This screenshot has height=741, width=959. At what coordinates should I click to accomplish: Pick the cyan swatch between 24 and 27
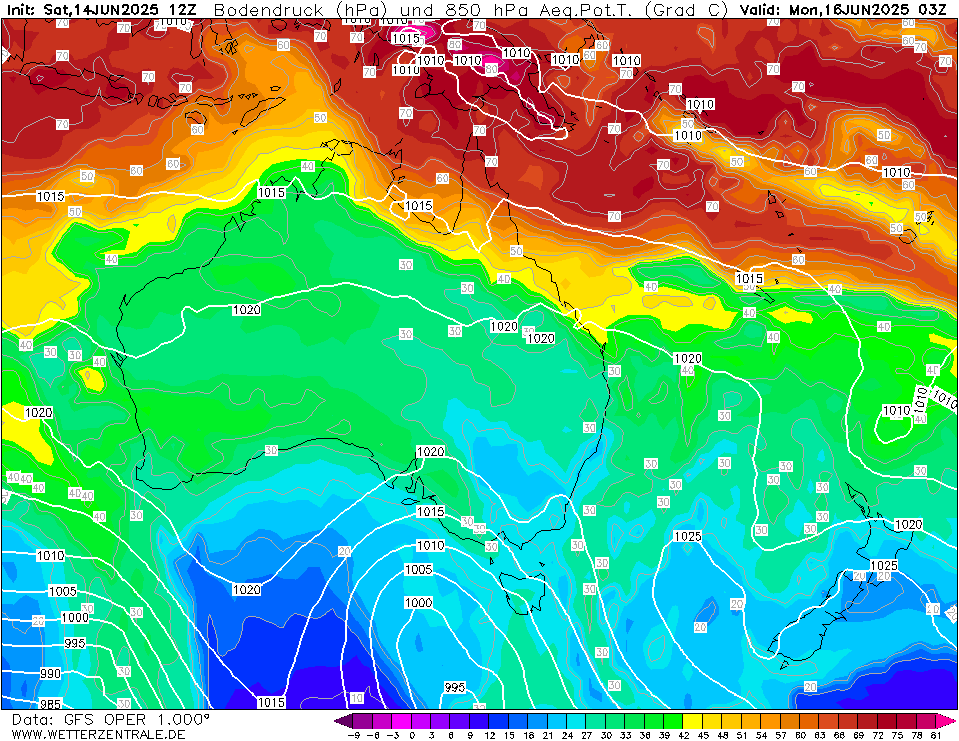577,720
